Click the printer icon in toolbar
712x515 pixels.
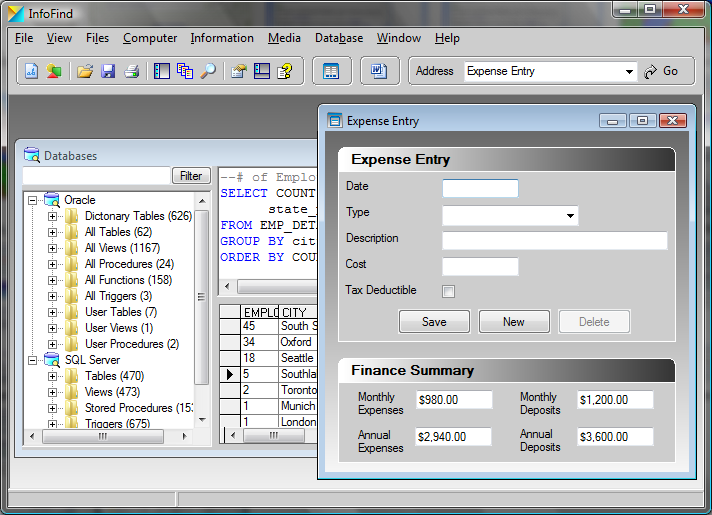point(131,71)
